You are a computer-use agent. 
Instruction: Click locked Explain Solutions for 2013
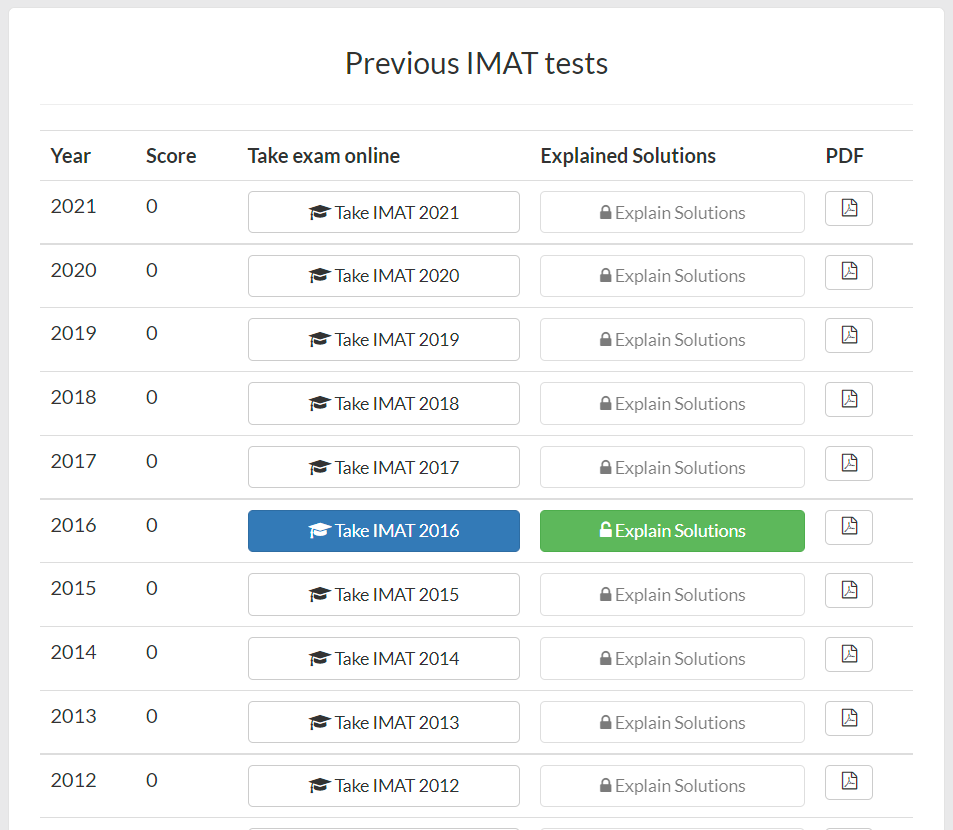tap(672, 722)
